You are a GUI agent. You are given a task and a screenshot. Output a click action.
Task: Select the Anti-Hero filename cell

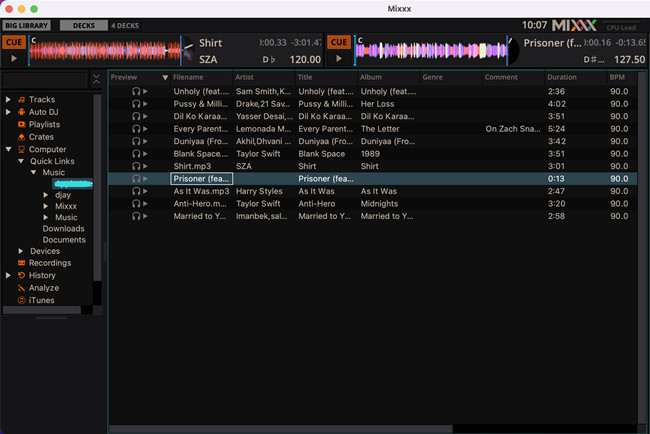pos(201,204)
